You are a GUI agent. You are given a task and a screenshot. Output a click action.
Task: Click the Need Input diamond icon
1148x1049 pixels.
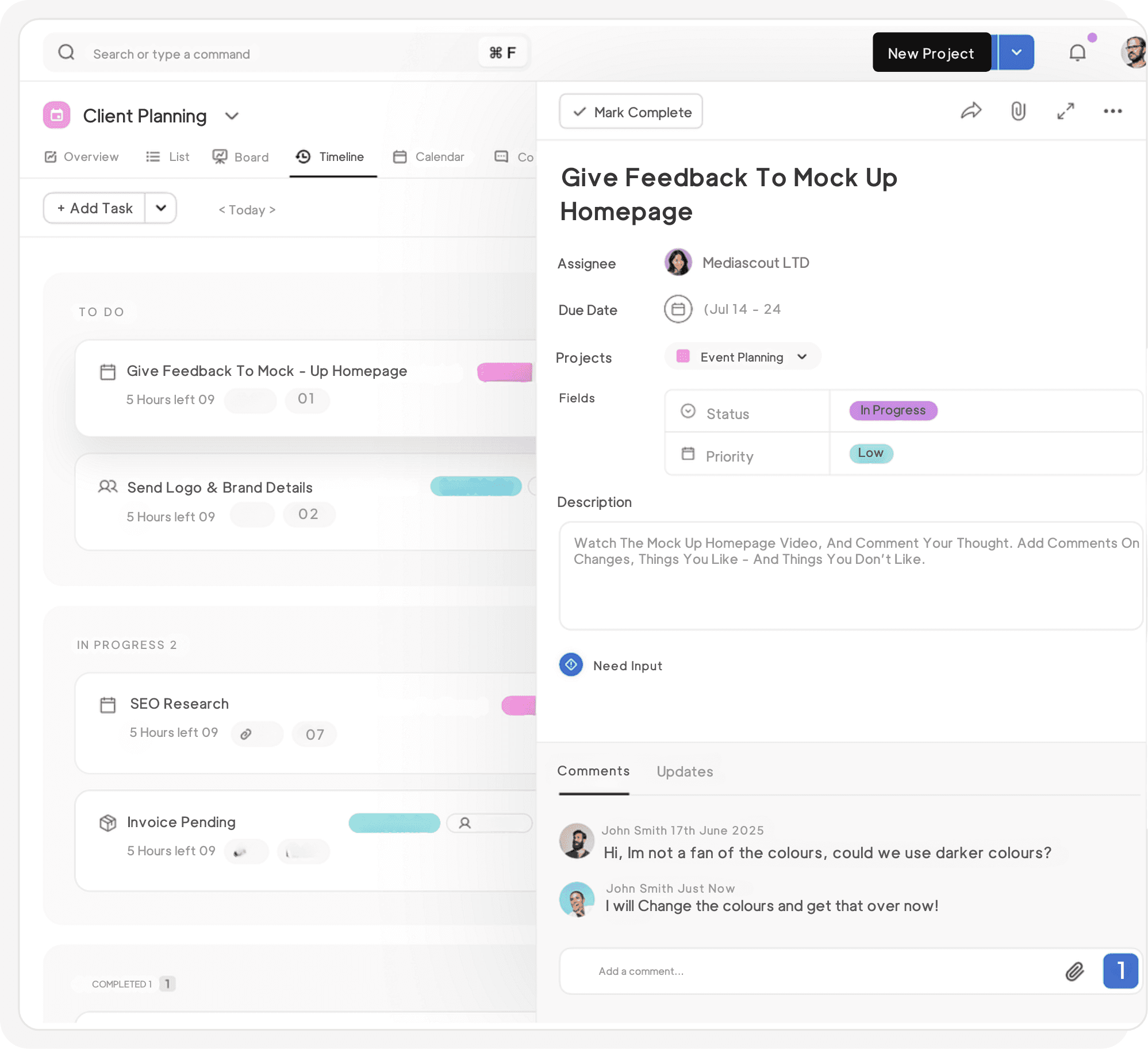[571, 665]
